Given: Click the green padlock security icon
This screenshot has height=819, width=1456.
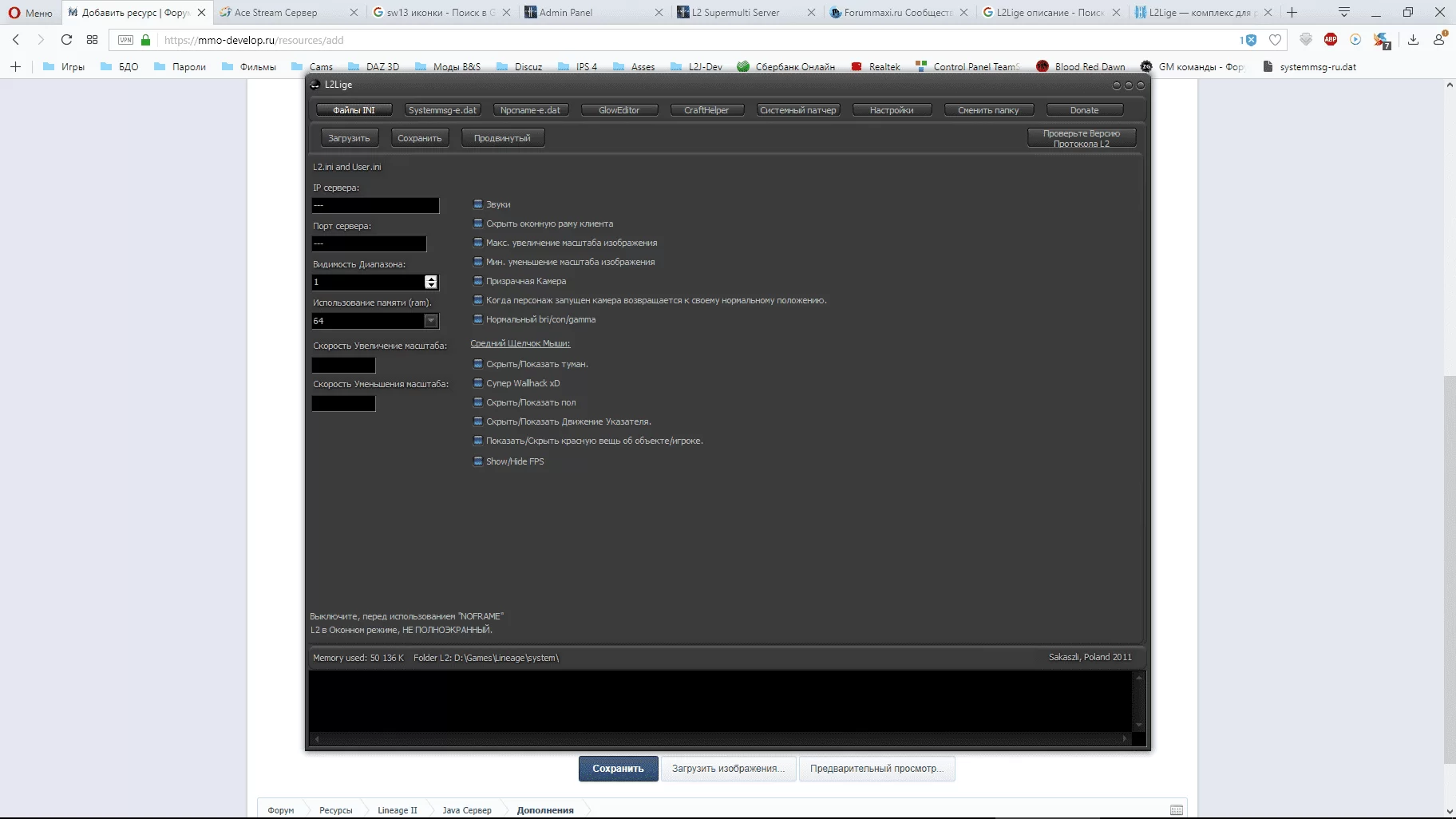Looking at the screenshot, I should click(145, 40).
